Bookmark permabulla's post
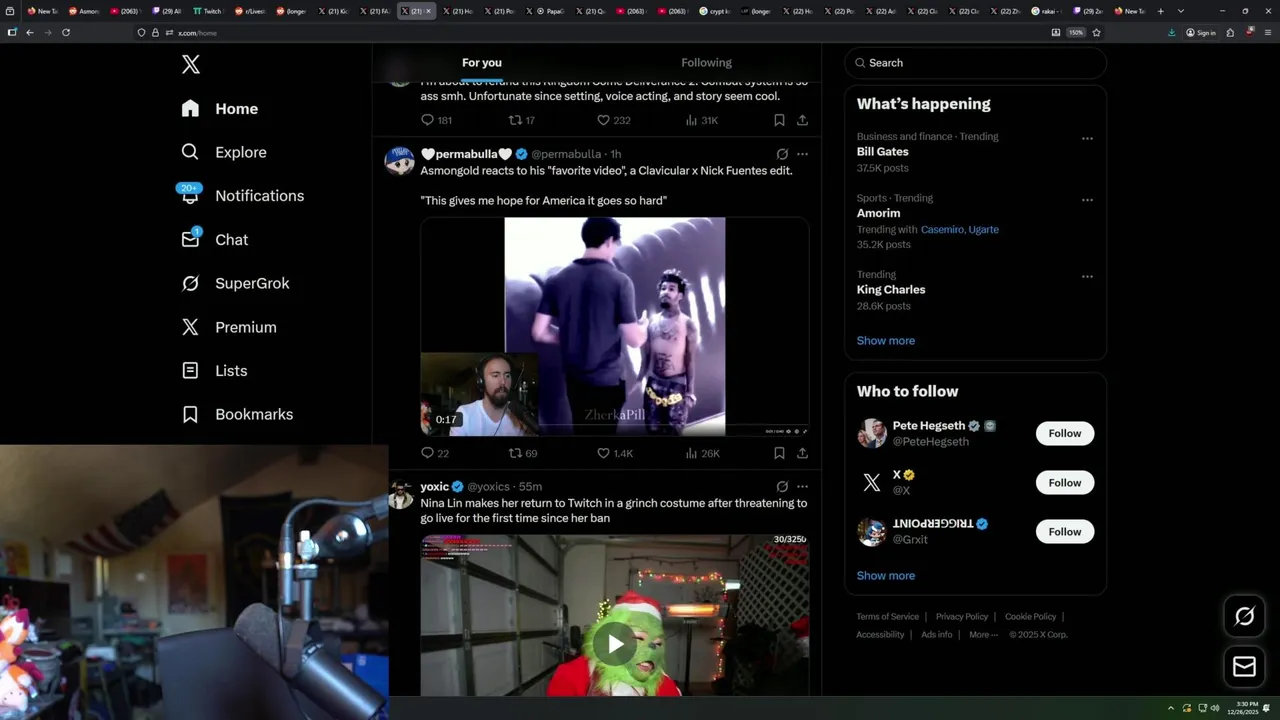This screenshot has height=720, width=1280. point(779,453)
